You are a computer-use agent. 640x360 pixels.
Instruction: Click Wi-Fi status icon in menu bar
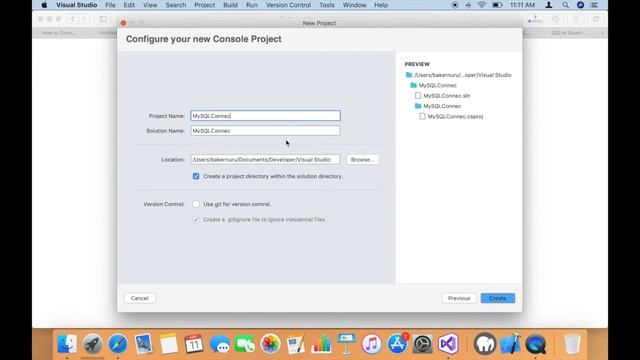pos(482,5)
